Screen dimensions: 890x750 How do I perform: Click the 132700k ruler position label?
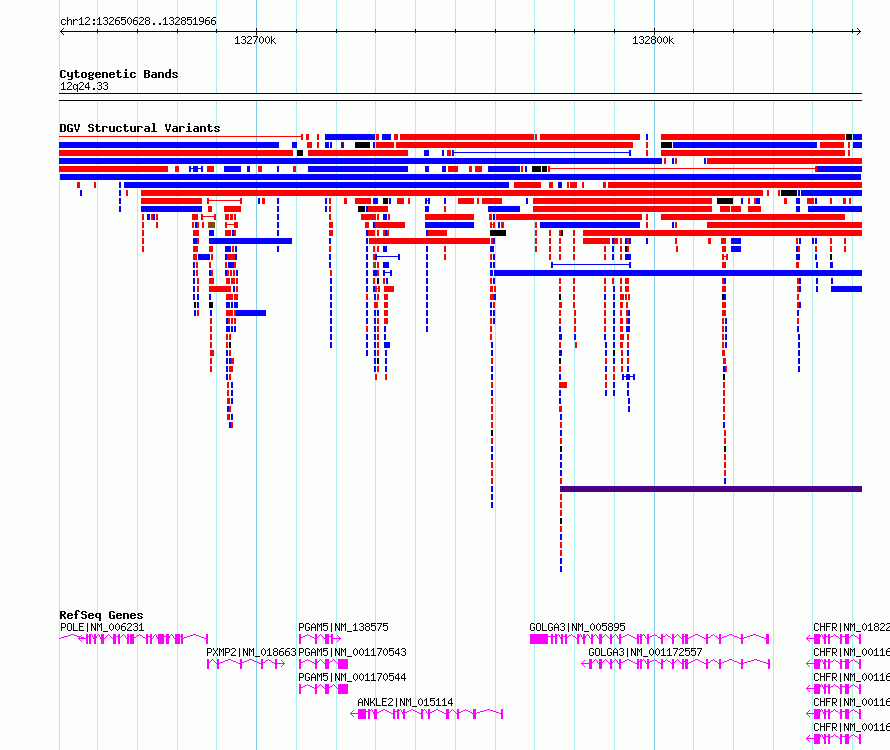[x=255, y=40]
